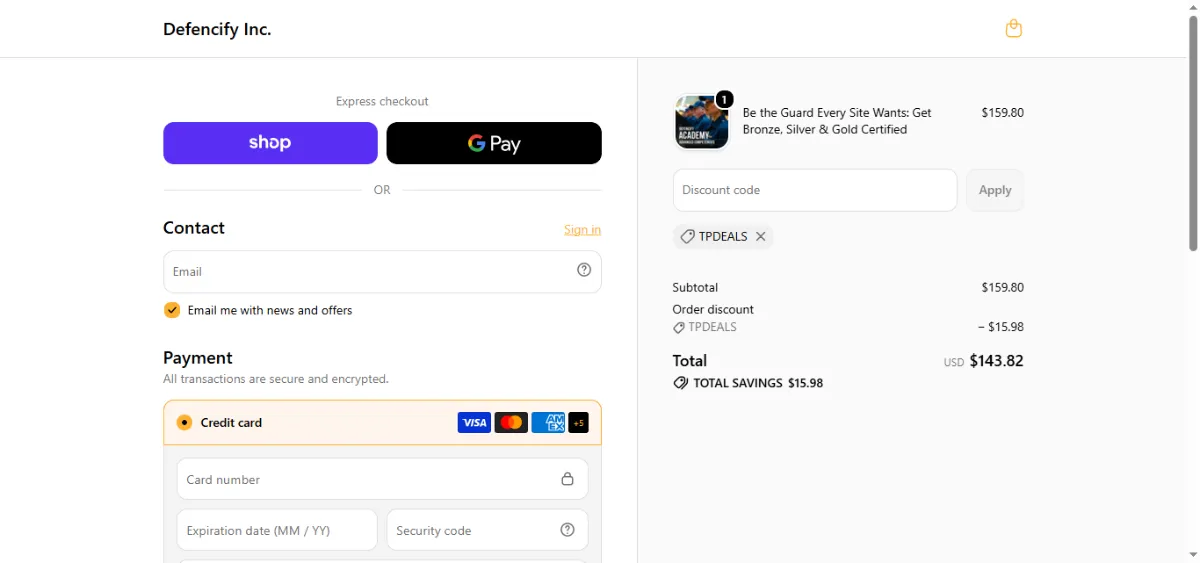Click the Visa card logo
The image size is (1200, 563).
coord(474,423)
